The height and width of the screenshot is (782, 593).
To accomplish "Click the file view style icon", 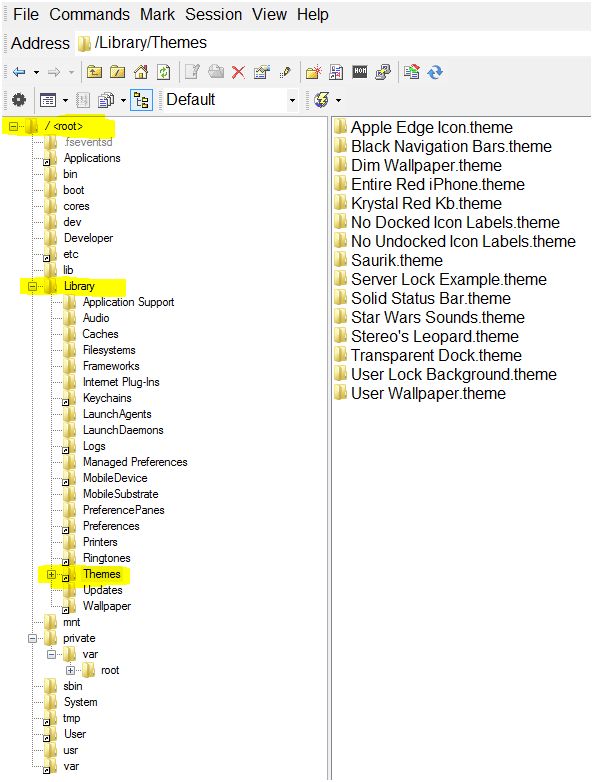I will pyautogui.click(x=48, y=100).
